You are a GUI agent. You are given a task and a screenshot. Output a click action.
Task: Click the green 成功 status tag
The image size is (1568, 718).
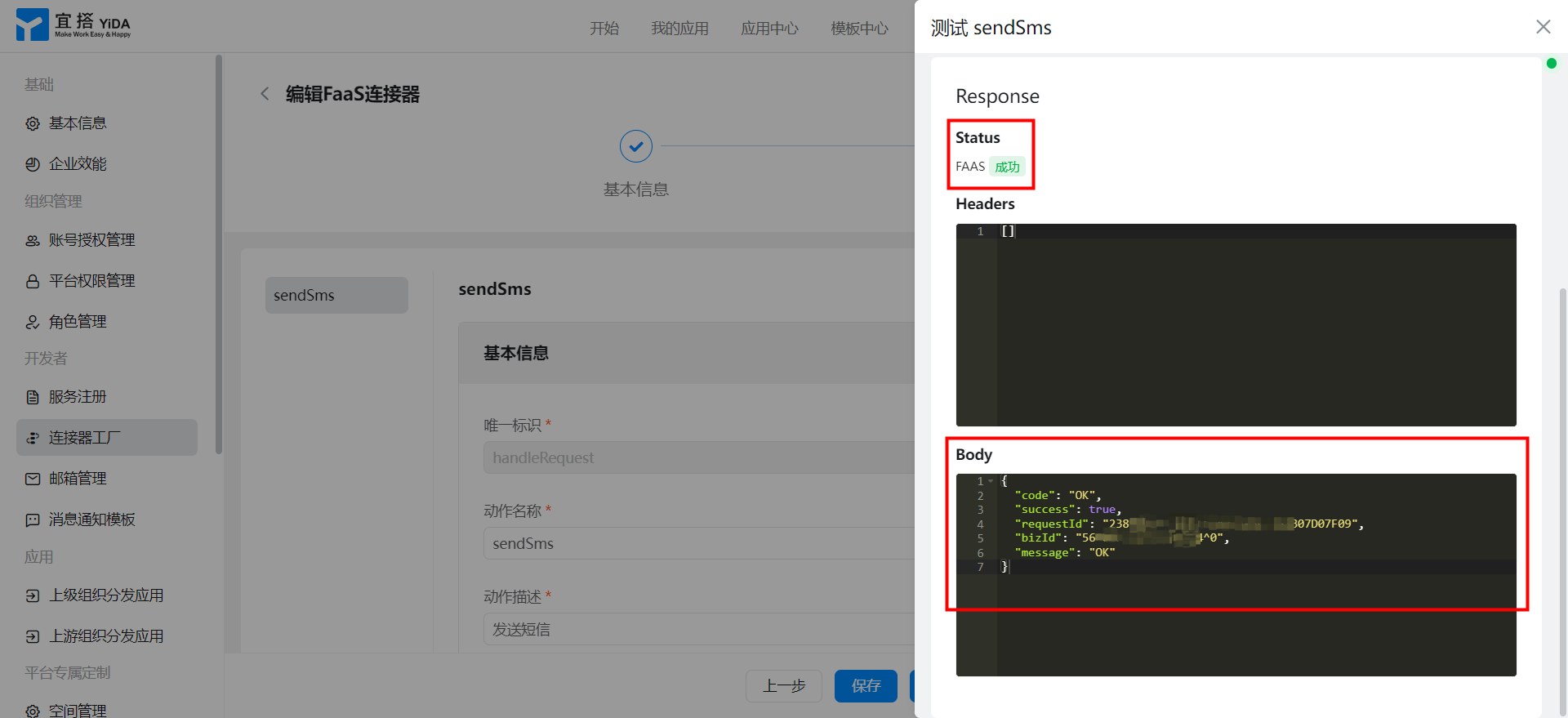1007,167
